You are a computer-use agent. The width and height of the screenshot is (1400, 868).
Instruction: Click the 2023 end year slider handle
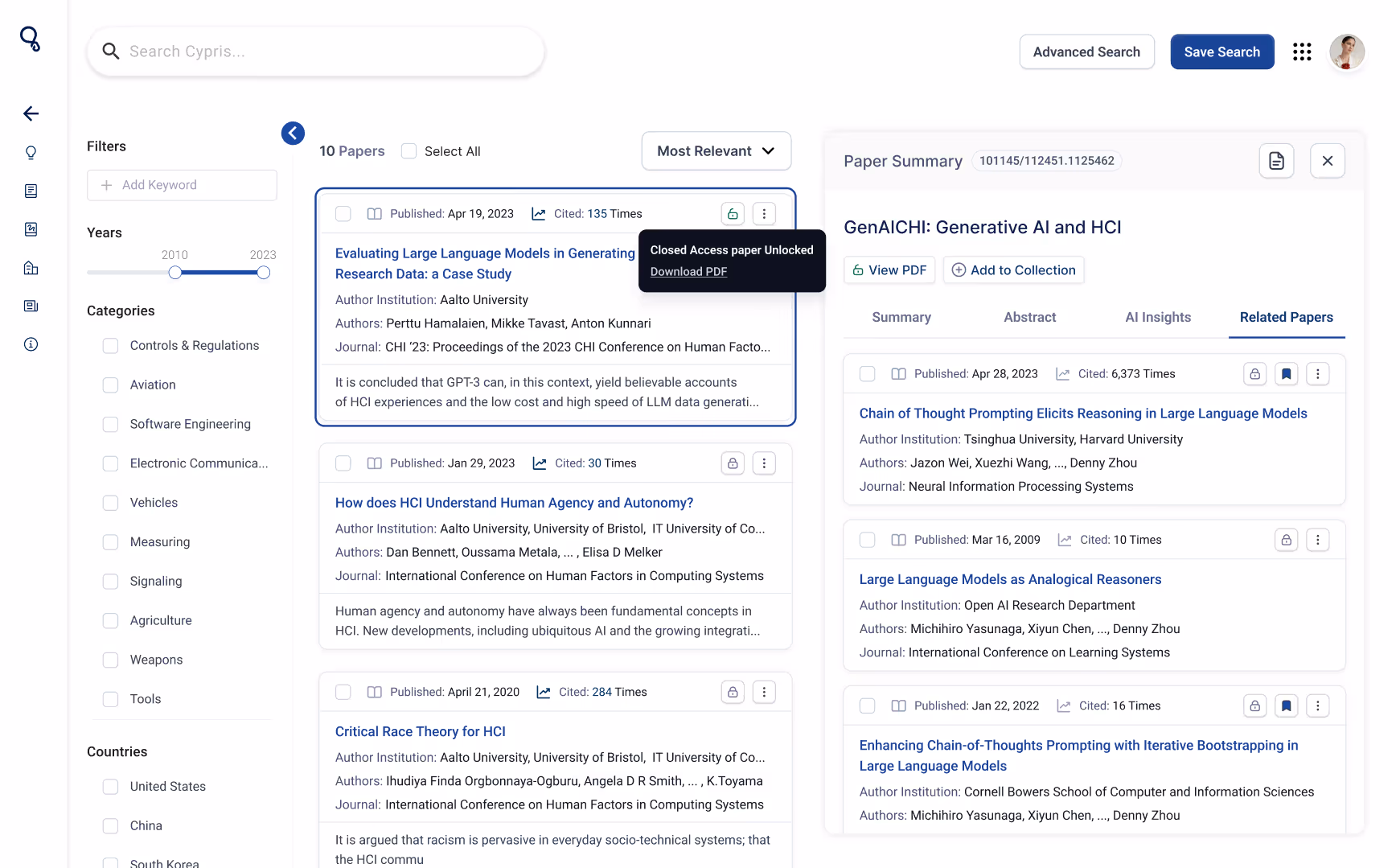click(263, 273)
